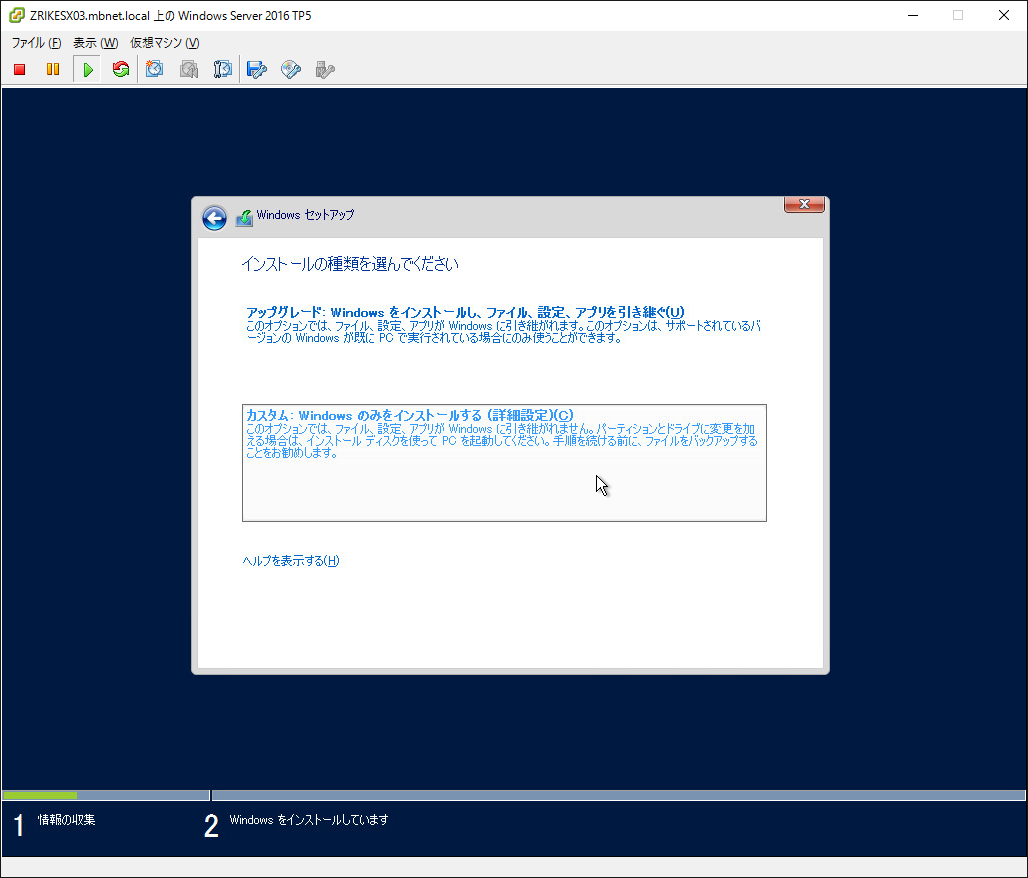Open the 表示 (W) menu

click(95, 43)
